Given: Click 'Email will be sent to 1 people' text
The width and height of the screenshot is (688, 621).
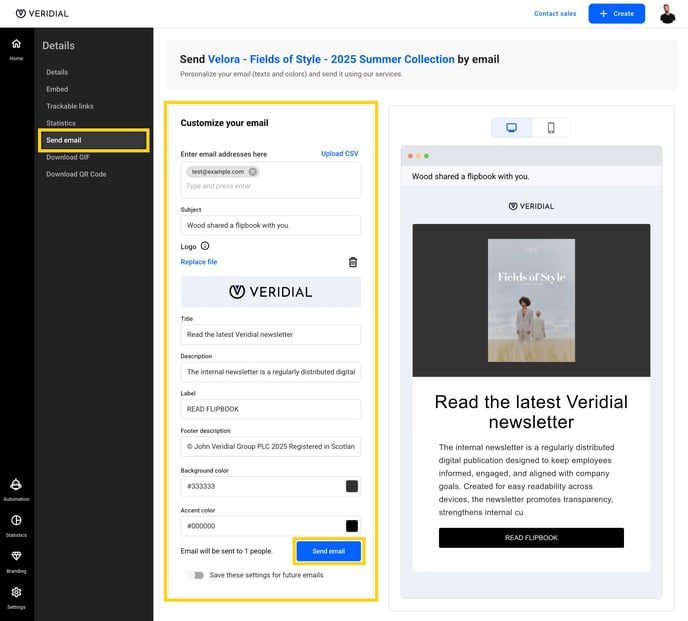Looking at the screenshot, I should tap(226, 551).
